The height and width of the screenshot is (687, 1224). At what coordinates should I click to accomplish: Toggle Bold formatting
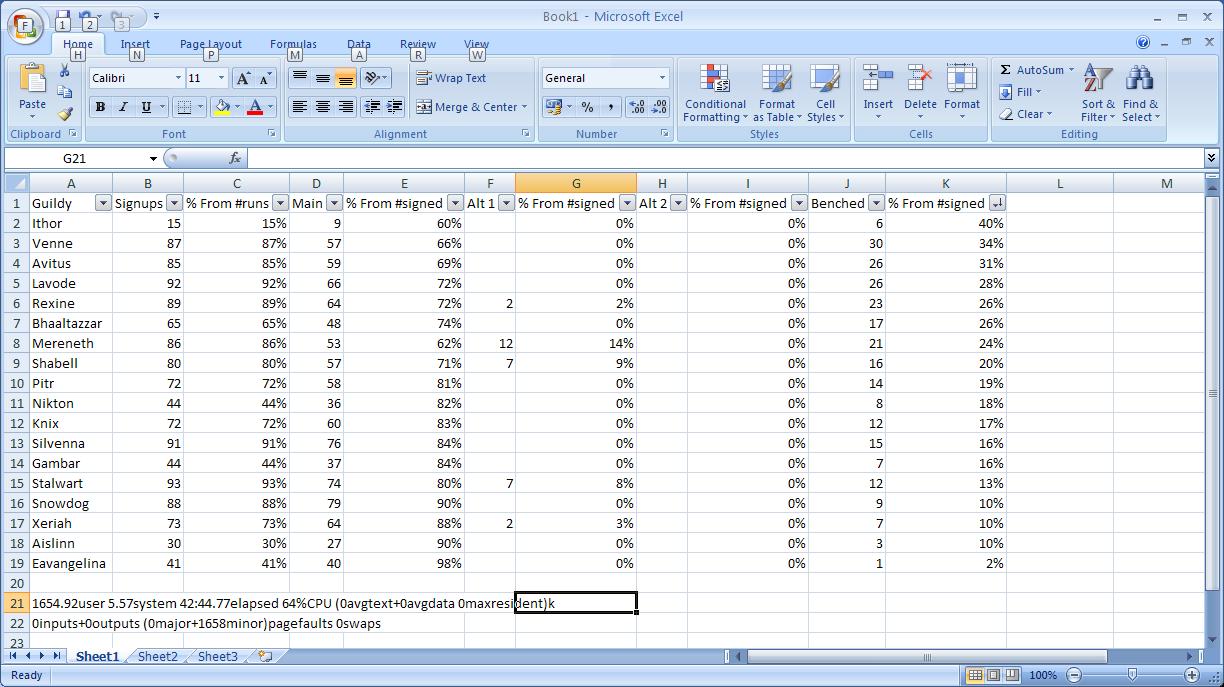coord(100,107)
